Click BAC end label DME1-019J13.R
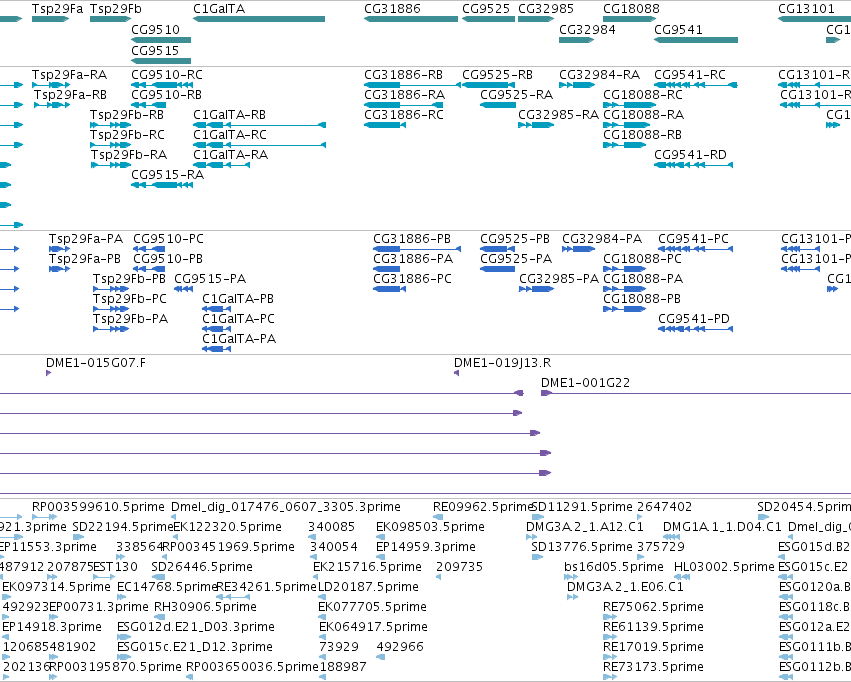 coord(503,363)
